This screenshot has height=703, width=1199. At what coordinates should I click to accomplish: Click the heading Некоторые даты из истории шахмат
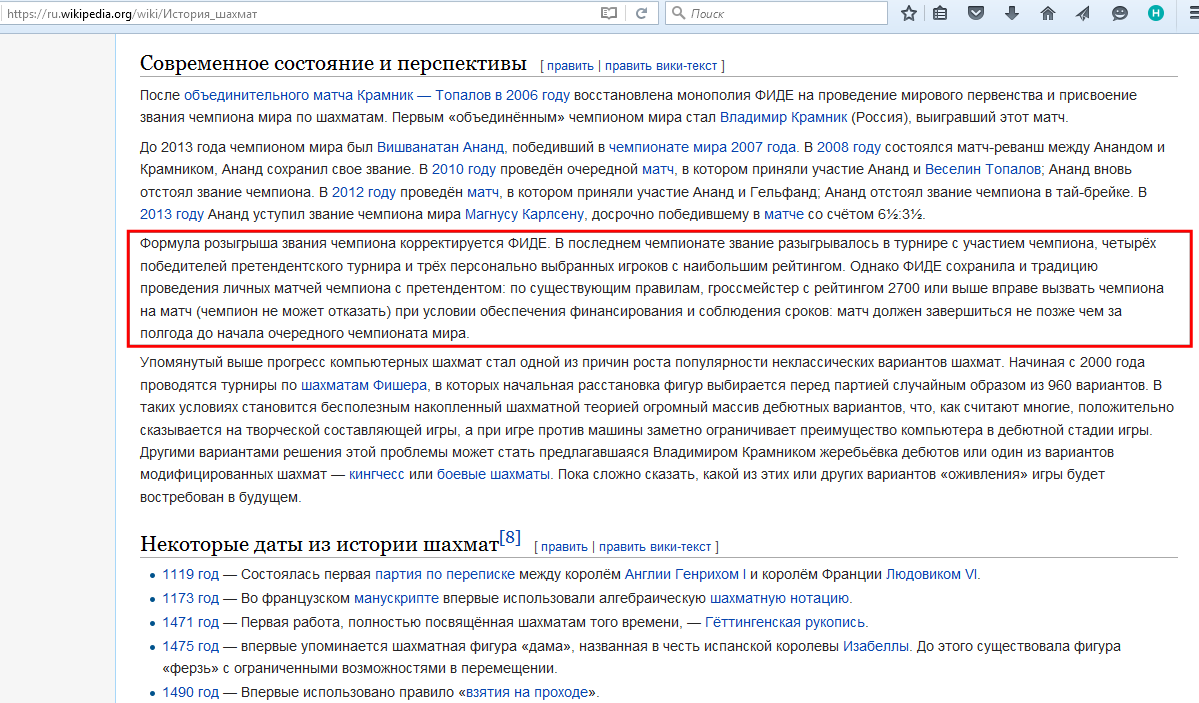[x=320, y=544]
